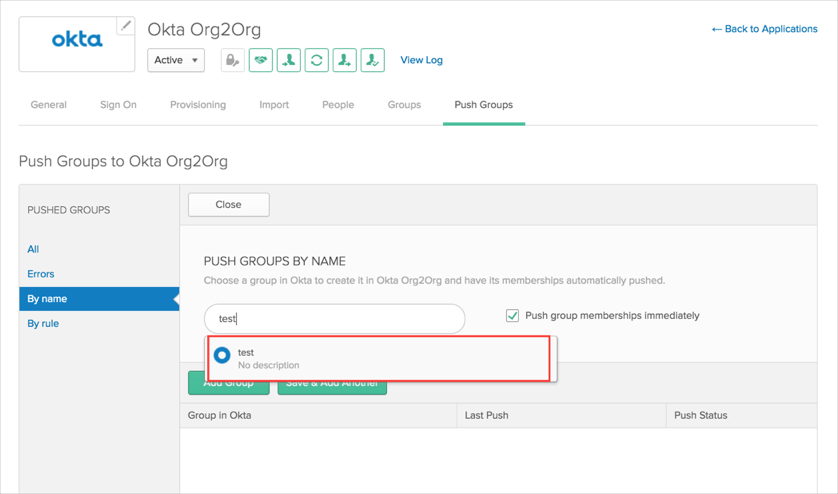Click the Close button
Viewport: 838px width, 494px height.
tap(228, 204)
